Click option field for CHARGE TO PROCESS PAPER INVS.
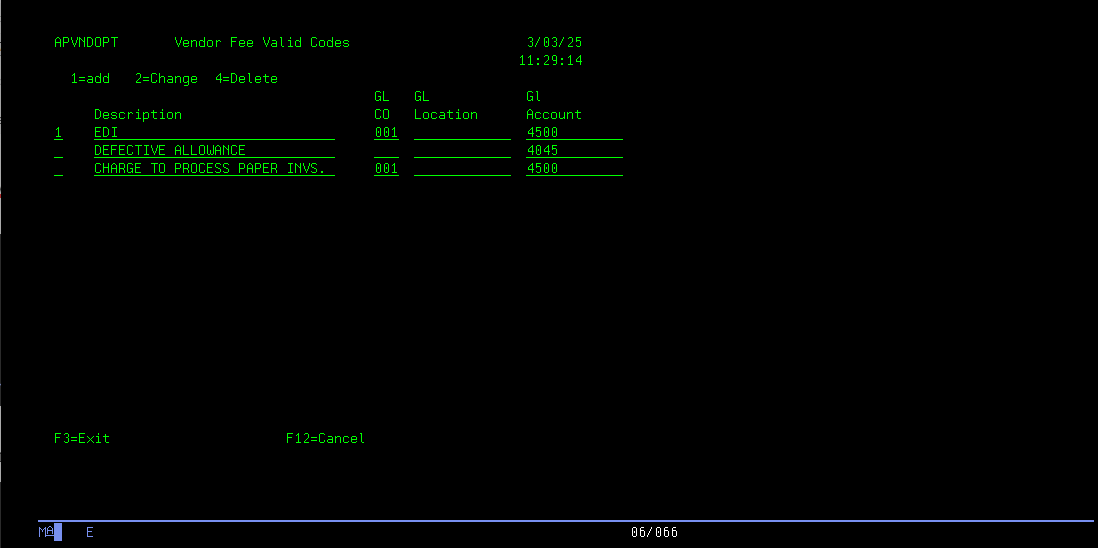The width and height of the screenshot is (1098, 548). 58,169
